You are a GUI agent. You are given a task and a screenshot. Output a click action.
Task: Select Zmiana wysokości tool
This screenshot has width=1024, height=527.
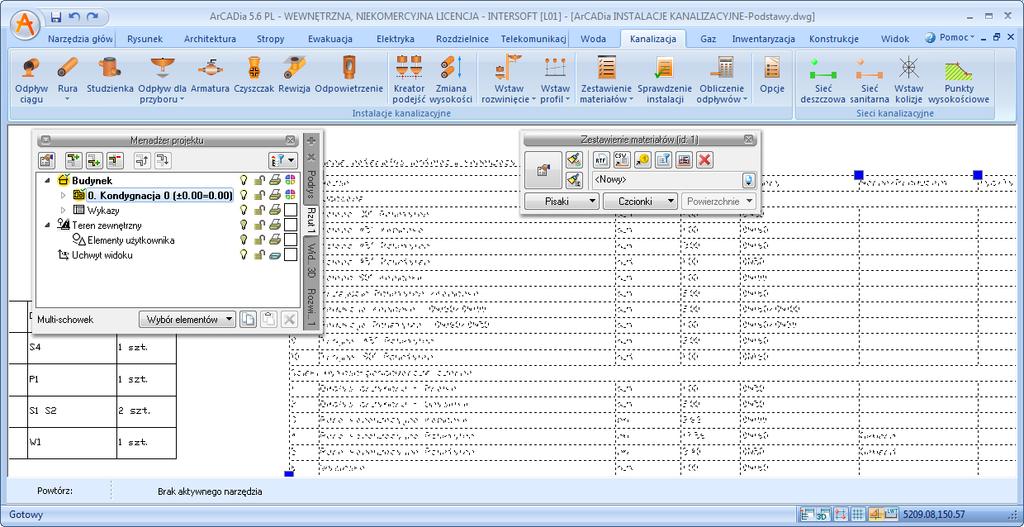click(453, 80)
